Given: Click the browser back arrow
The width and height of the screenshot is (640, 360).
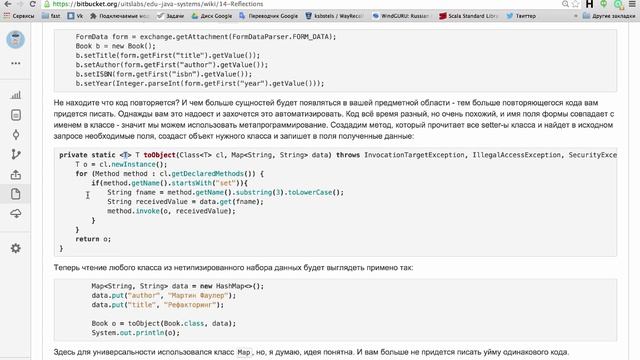Looking at the screenshot, I should pos(8,4).
